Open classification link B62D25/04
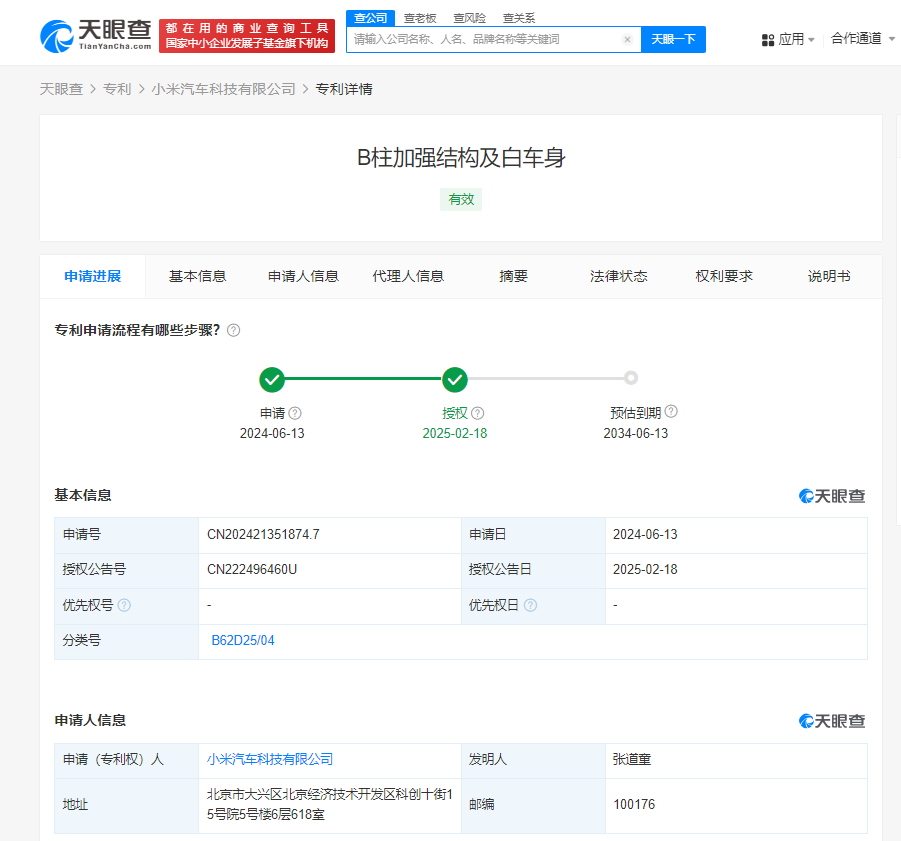 point(243,641)
